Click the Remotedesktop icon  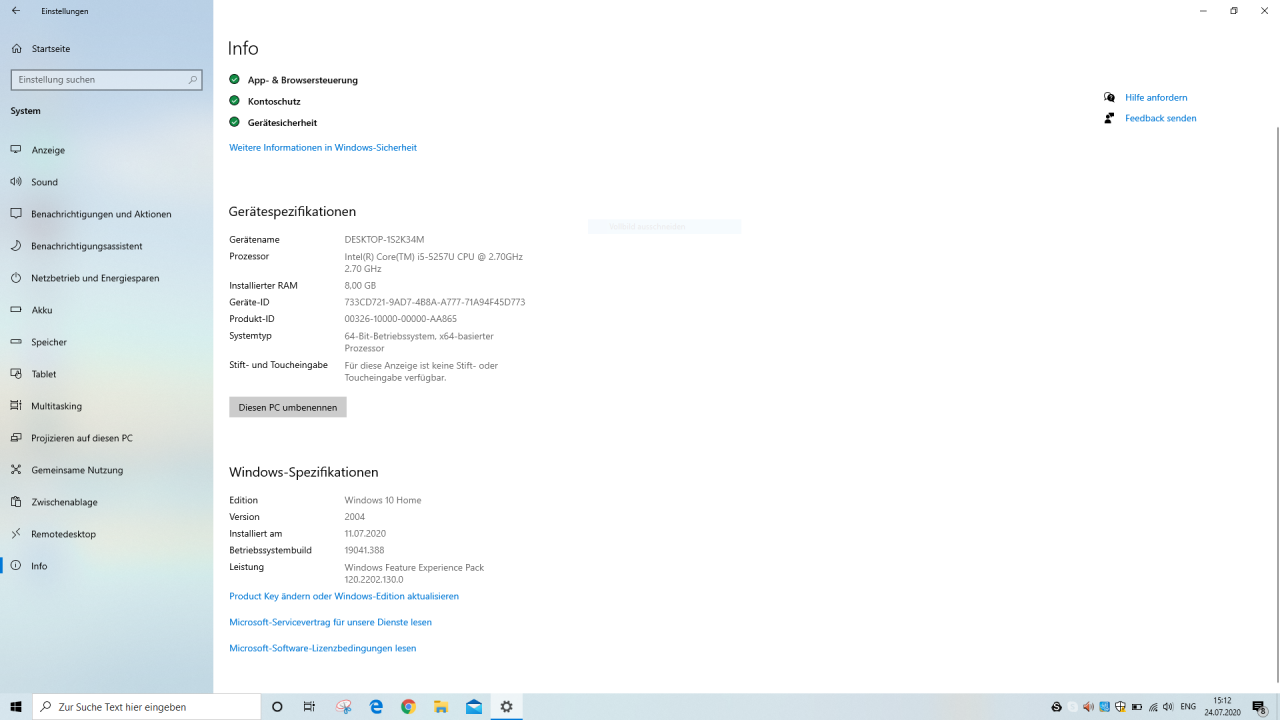pyautogui.click(x=16, y=534)
